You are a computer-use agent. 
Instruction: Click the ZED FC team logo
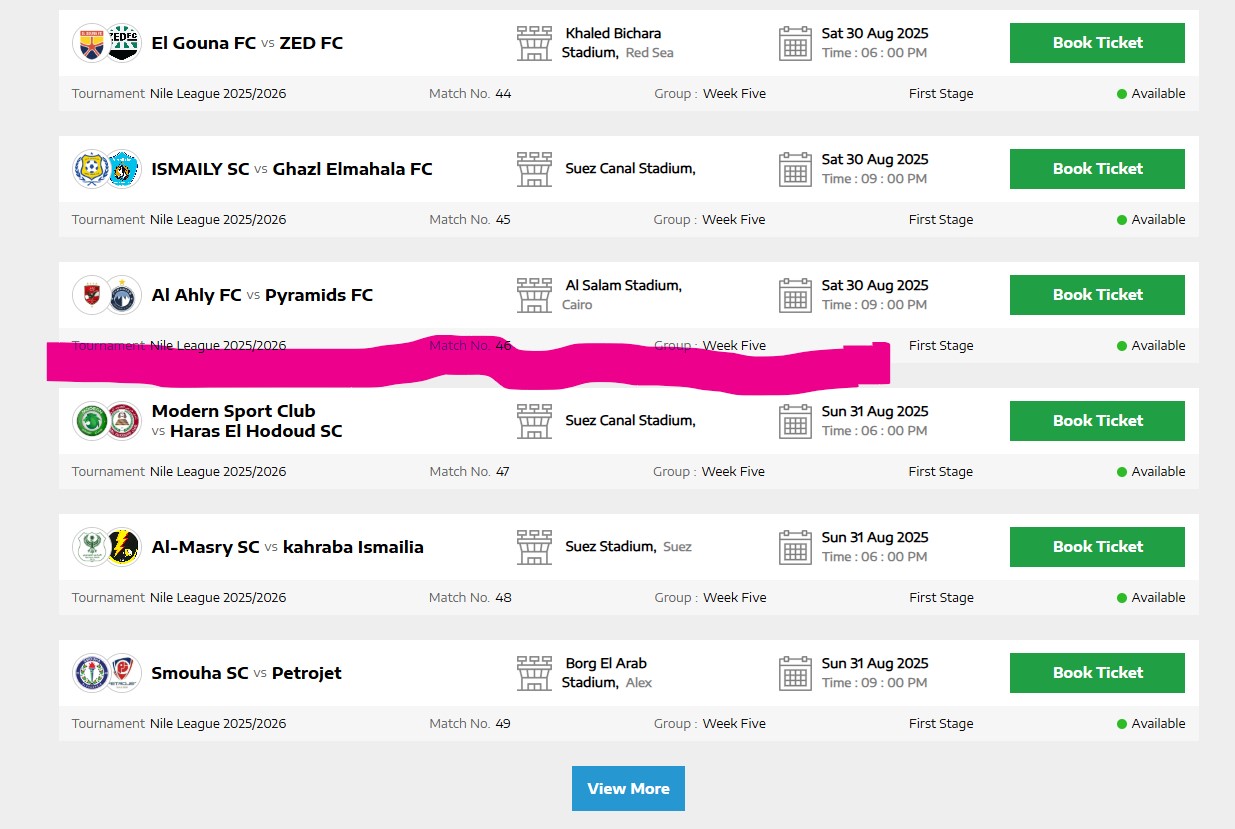[123, 43]
